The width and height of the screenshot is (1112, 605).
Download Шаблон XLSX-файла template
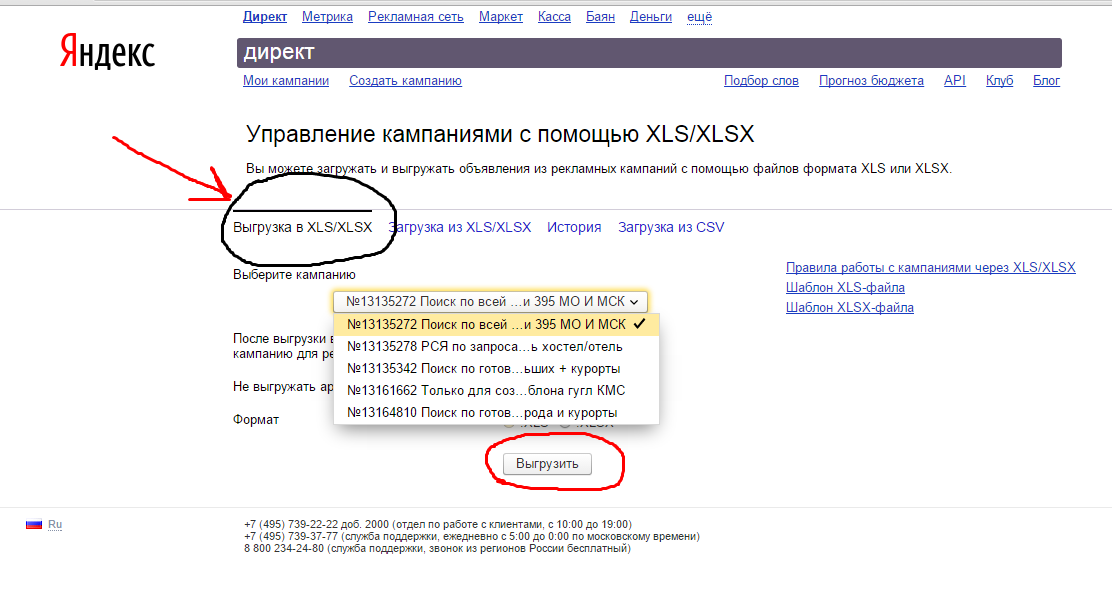pos(850,307)
